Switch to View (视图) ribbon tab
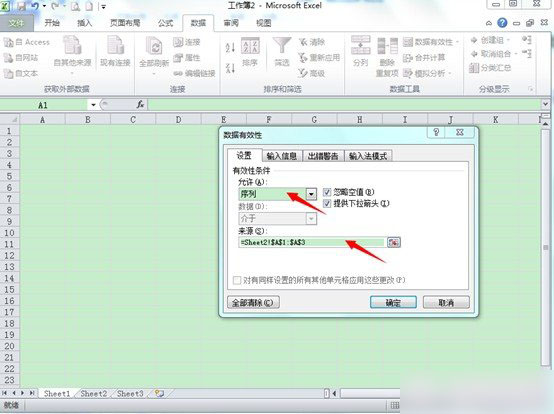Image resolution: width=554 pixels, height=414 pixels. [x=264, y=23]
